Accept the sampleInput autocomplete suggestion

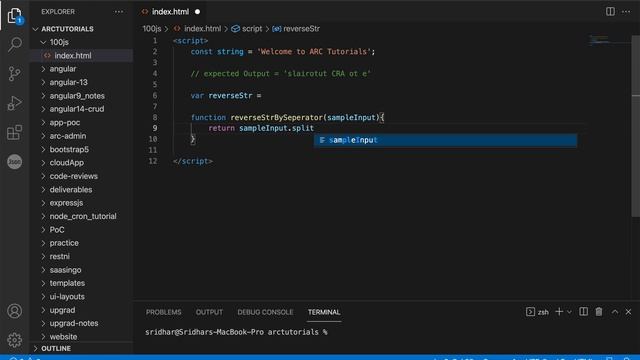pos(445,140)
